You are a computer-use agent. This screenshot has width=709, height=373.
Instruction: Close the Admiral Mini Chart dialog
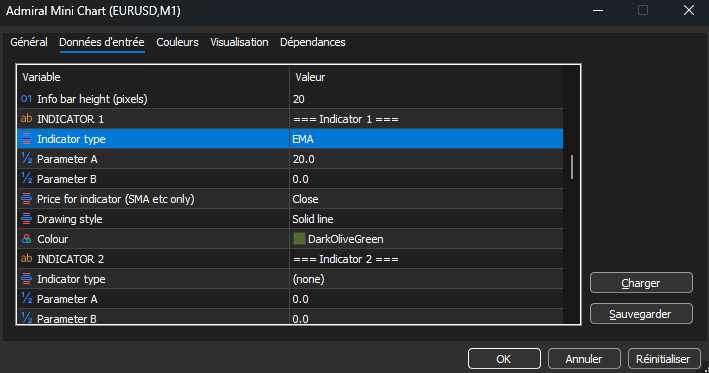click(689, 10)
